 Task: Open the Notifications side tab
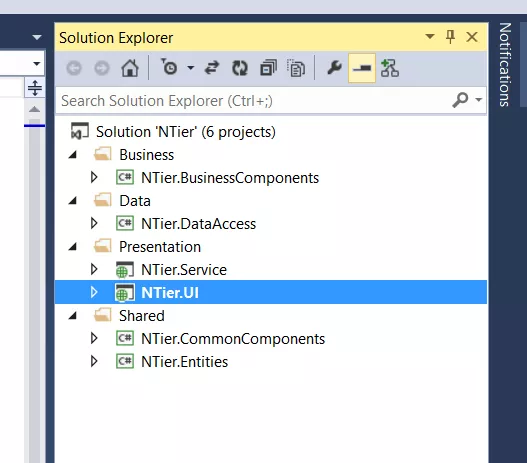click(x=505, y=65)
